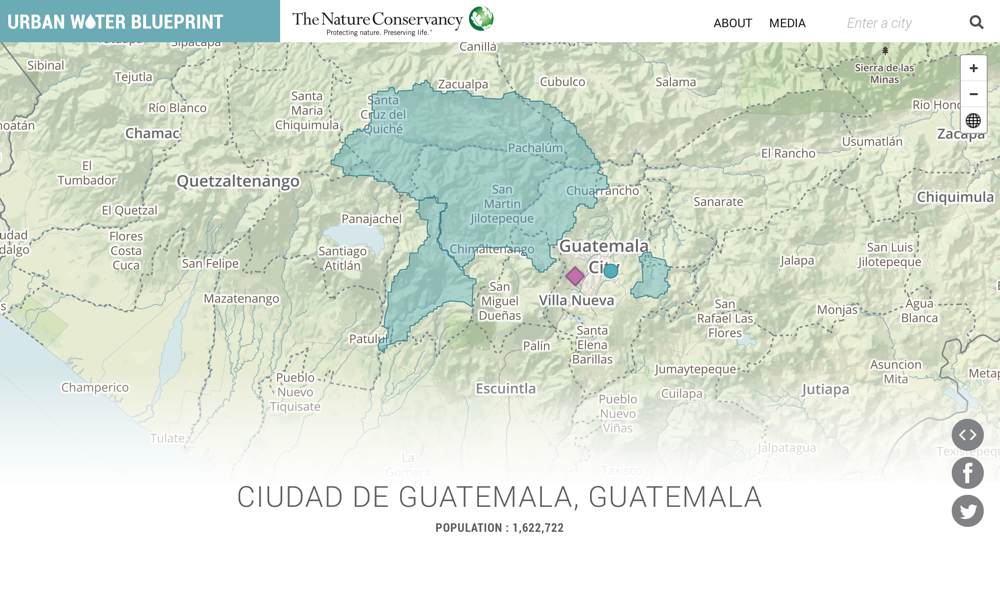Click the Escuintla map label
This screenshot has width=1000, height=600.
coord(506,388)
